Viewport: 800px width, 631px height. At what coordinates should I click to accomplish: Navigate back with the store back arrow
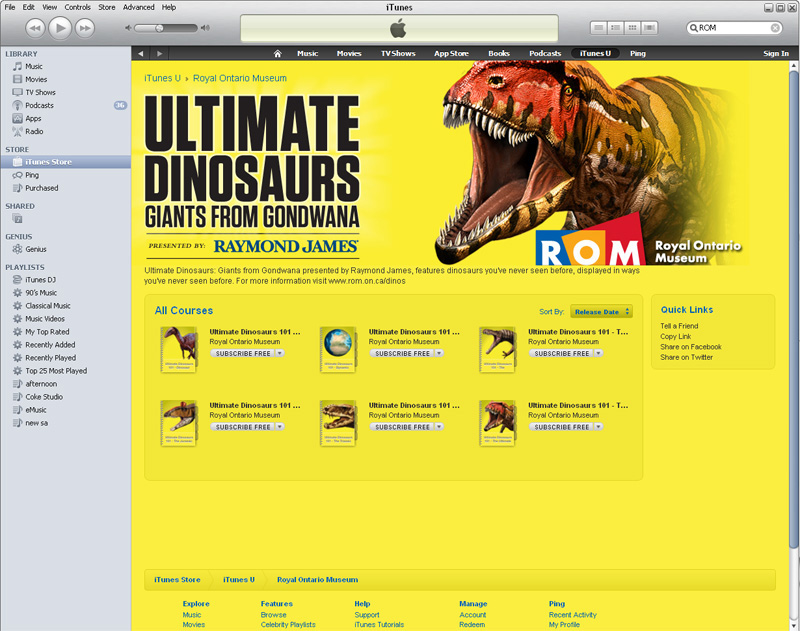coord(142,53)
